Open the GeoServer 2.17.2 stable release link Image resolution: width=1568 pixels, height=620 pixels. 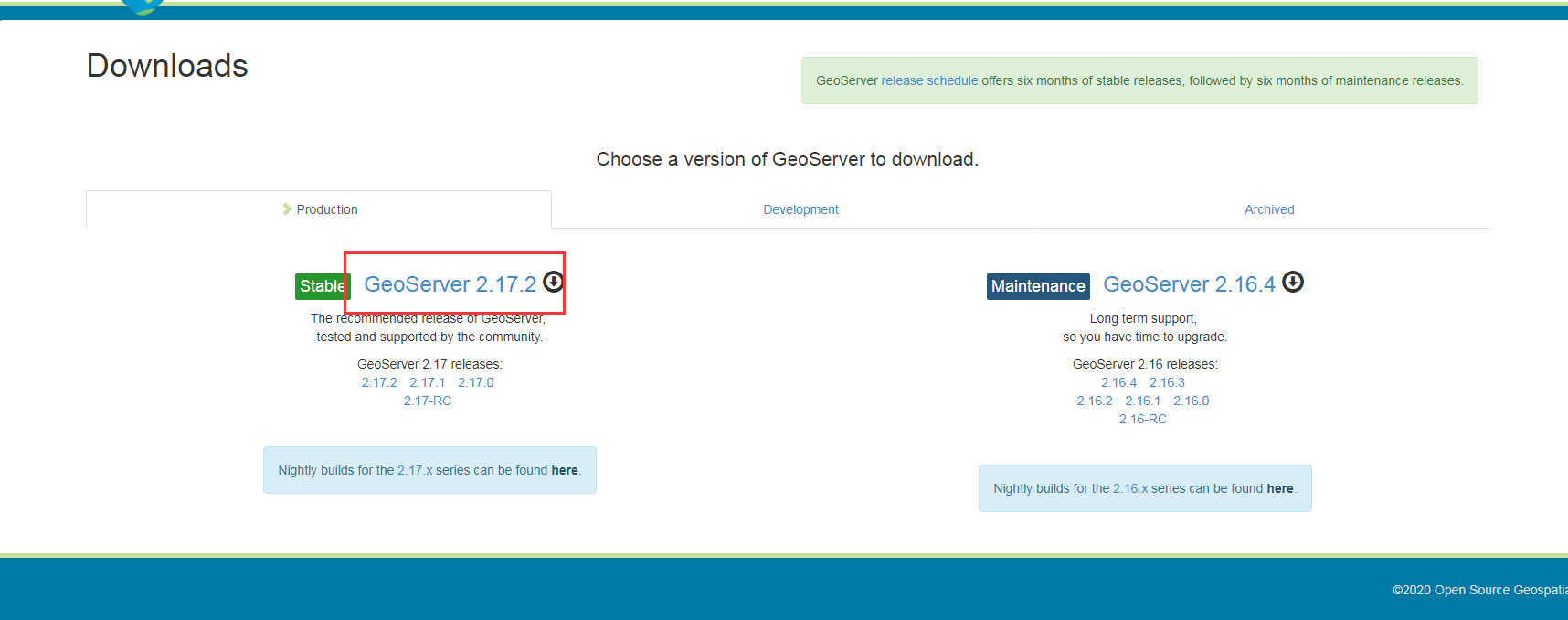click(x=450, y=284)
